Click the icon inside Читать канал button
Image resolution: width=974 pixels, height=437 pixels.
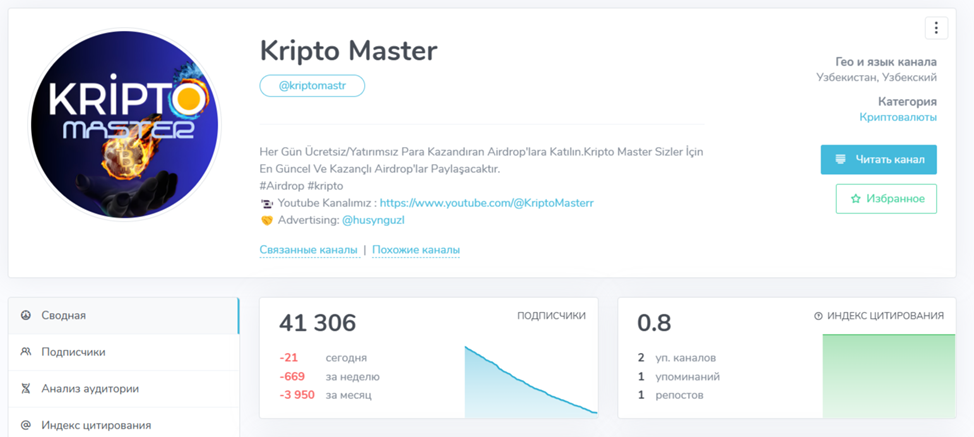[x=840, y=160]
